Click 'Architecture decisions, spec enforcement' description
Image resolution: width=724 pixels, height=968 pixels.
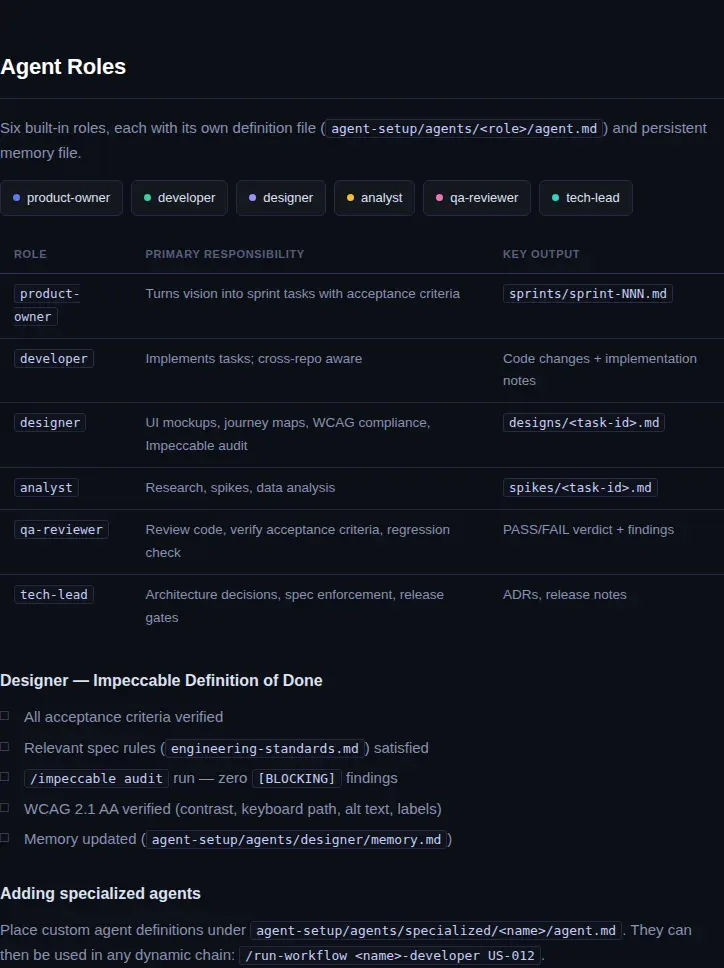coord(294,606)
